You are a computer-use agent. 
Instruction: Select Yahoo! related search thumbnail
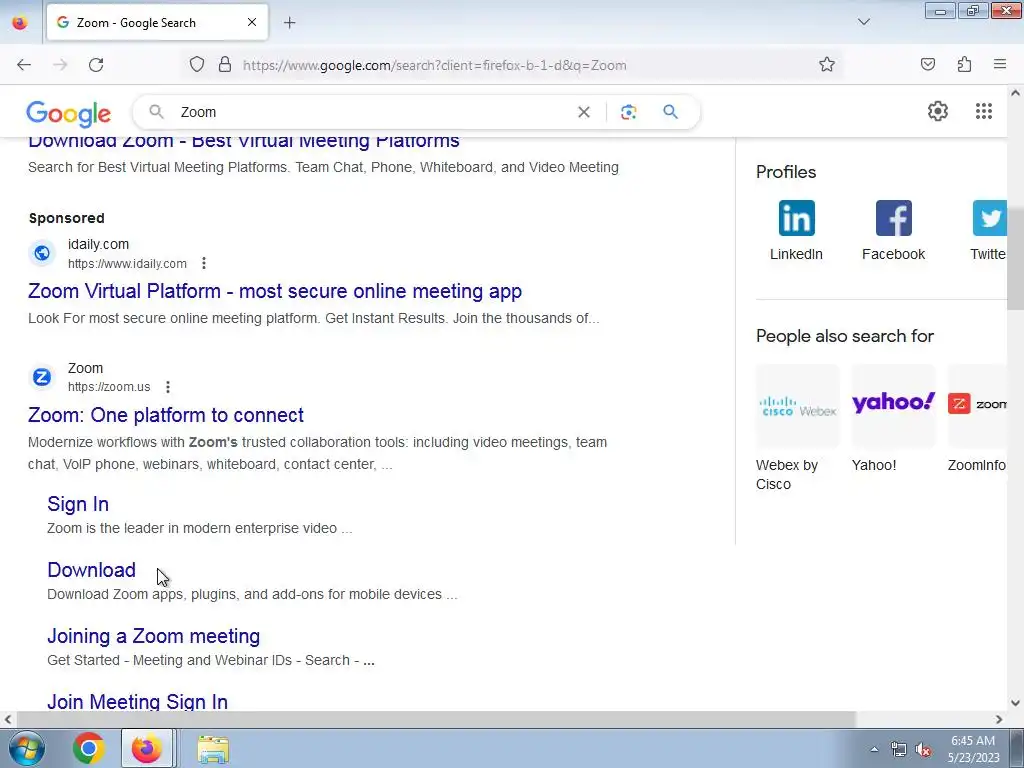(893, 406)
